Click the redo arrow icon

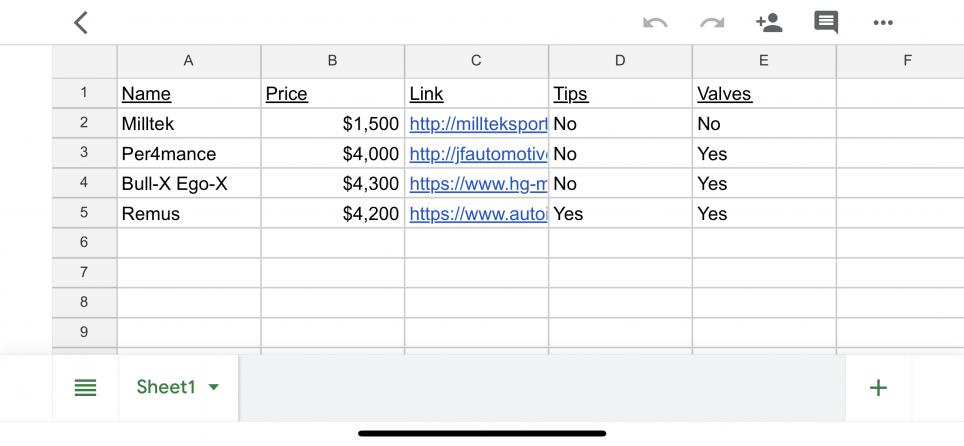[712, 23]
